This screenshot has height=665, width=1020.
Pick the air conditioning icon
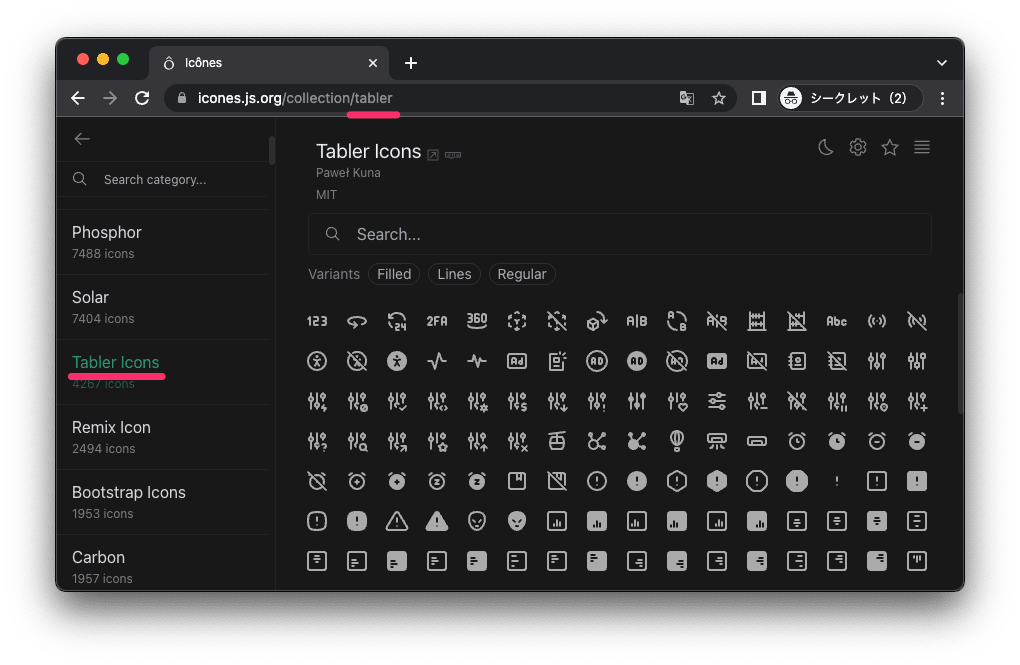pos(717,441)
